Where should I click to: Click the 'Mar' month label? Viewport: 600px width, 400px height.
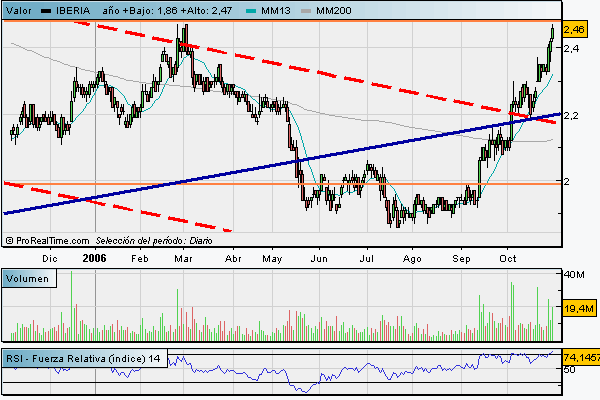point(183,259)
